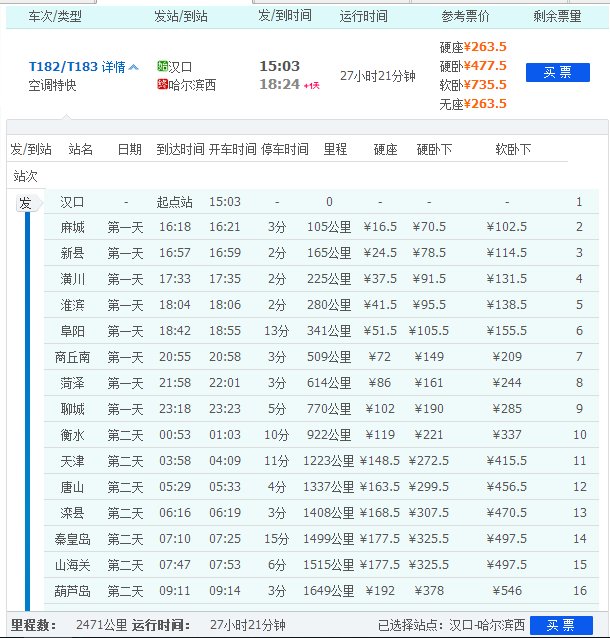Click 天津 mileage 1223公里
The image size is (610, 638).
pyautogui.click(x=328, y=461)
